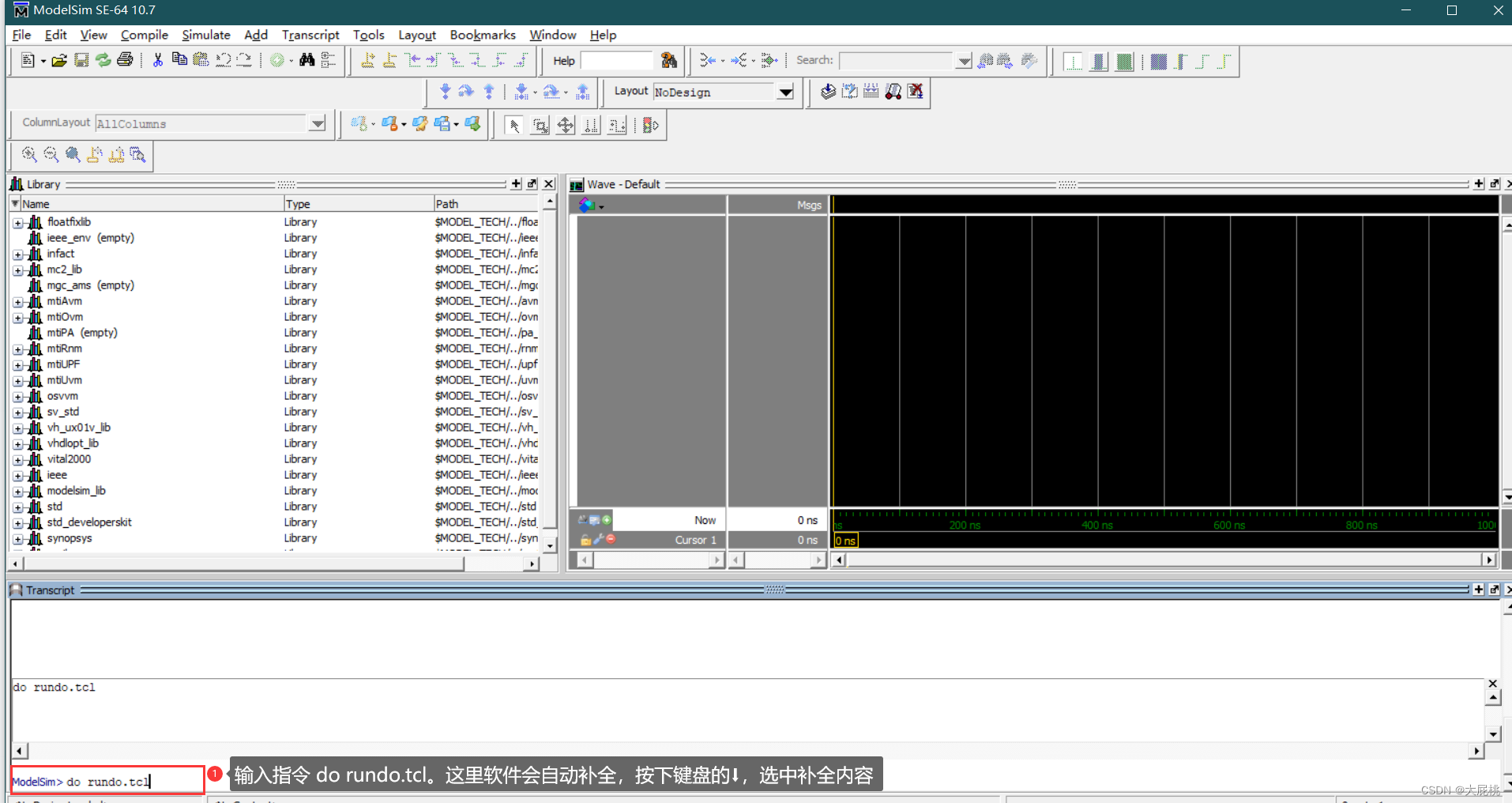Click the Save disk toolbar icon
Screen dimensions: 1512x803
coord(81,60)
